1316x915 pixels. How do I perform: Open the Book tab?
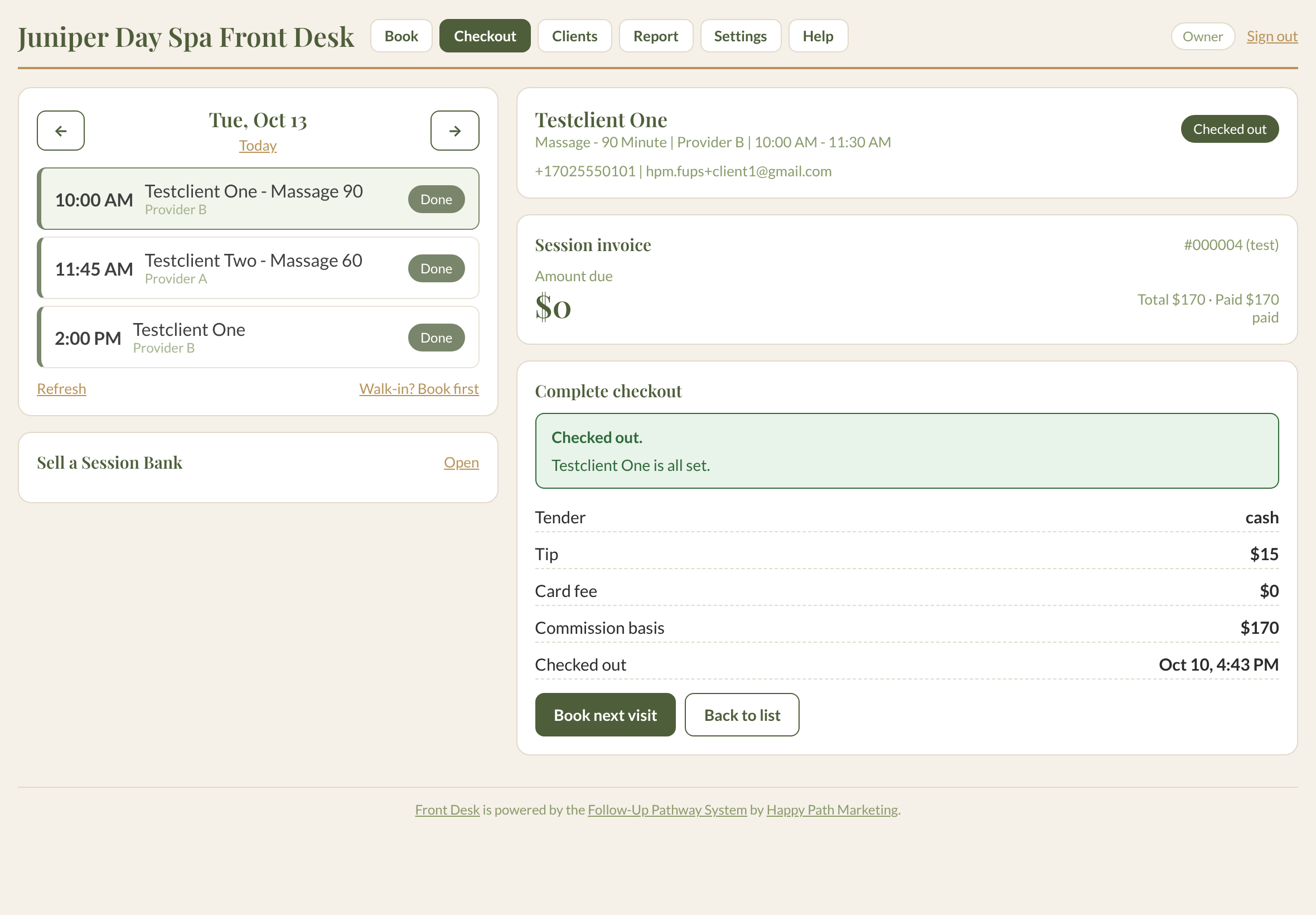click(401, 36)
